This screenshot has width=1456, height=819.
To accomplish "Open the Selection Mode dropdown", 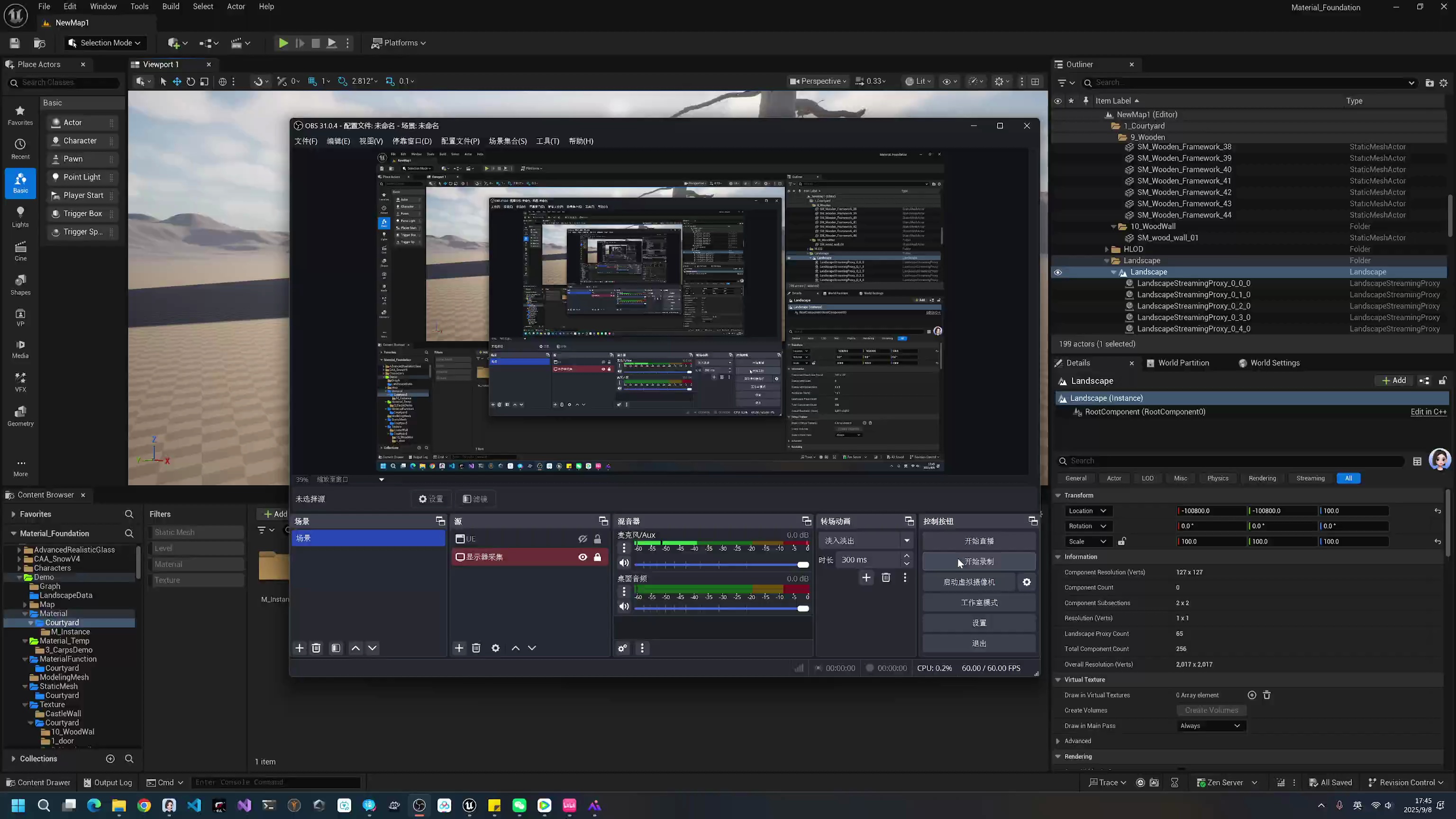I will (x=105, y=43).
